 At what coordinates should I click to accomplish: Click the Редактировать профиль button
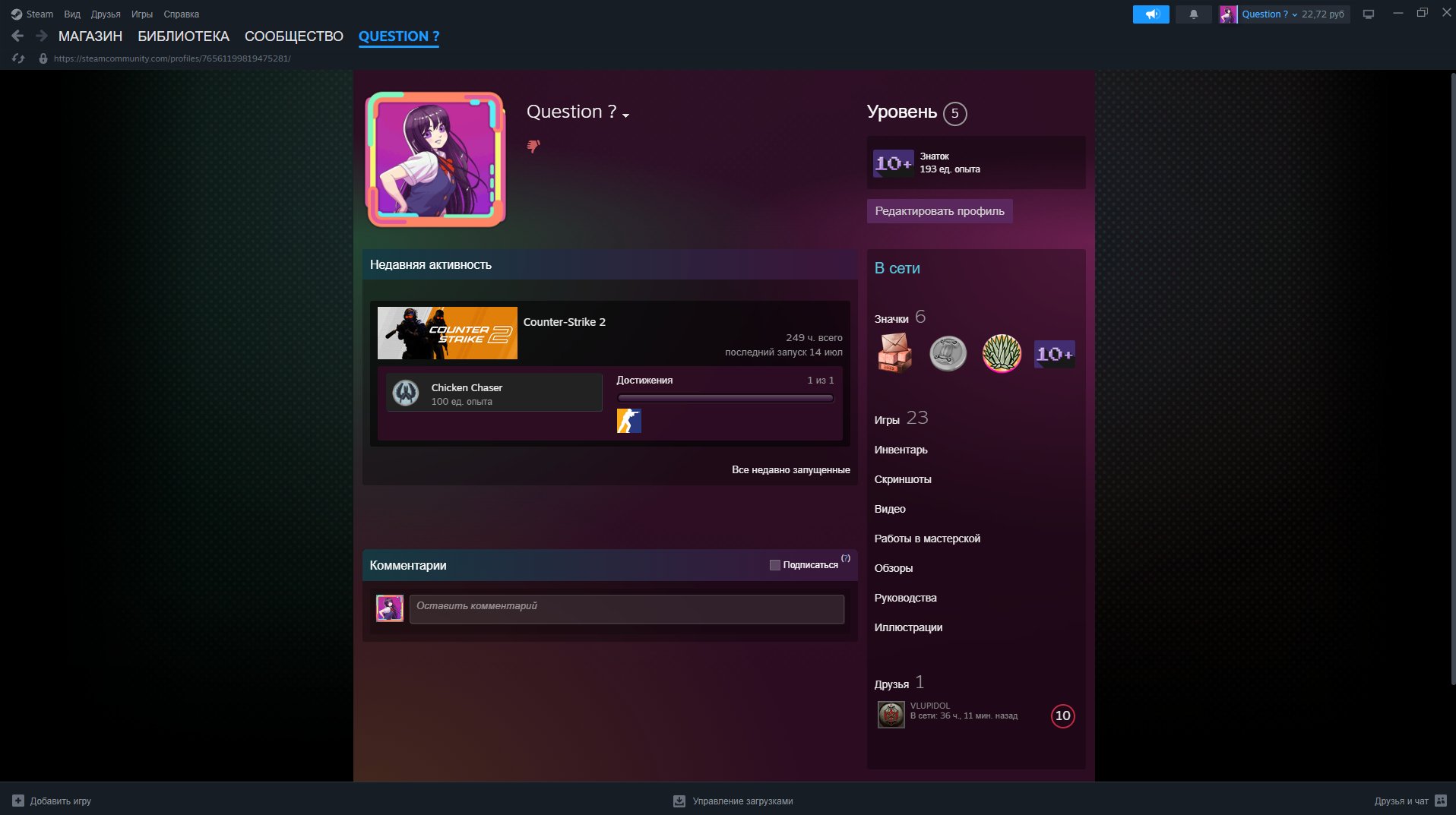click(939, 211)
